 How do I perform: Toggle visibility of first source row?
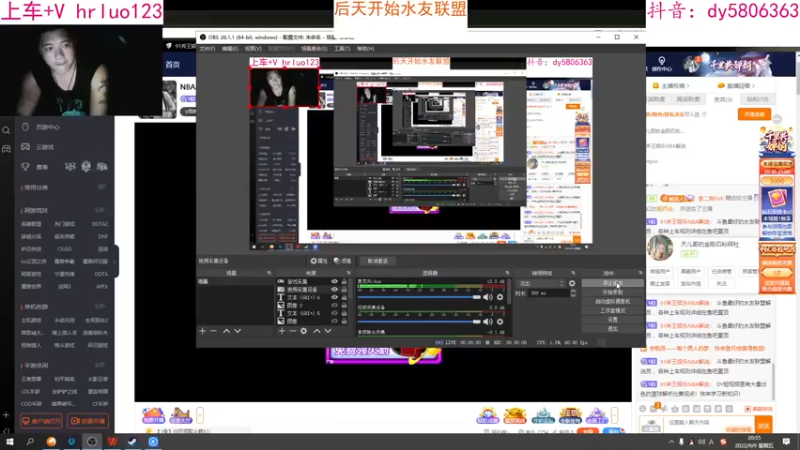point(334,282)
